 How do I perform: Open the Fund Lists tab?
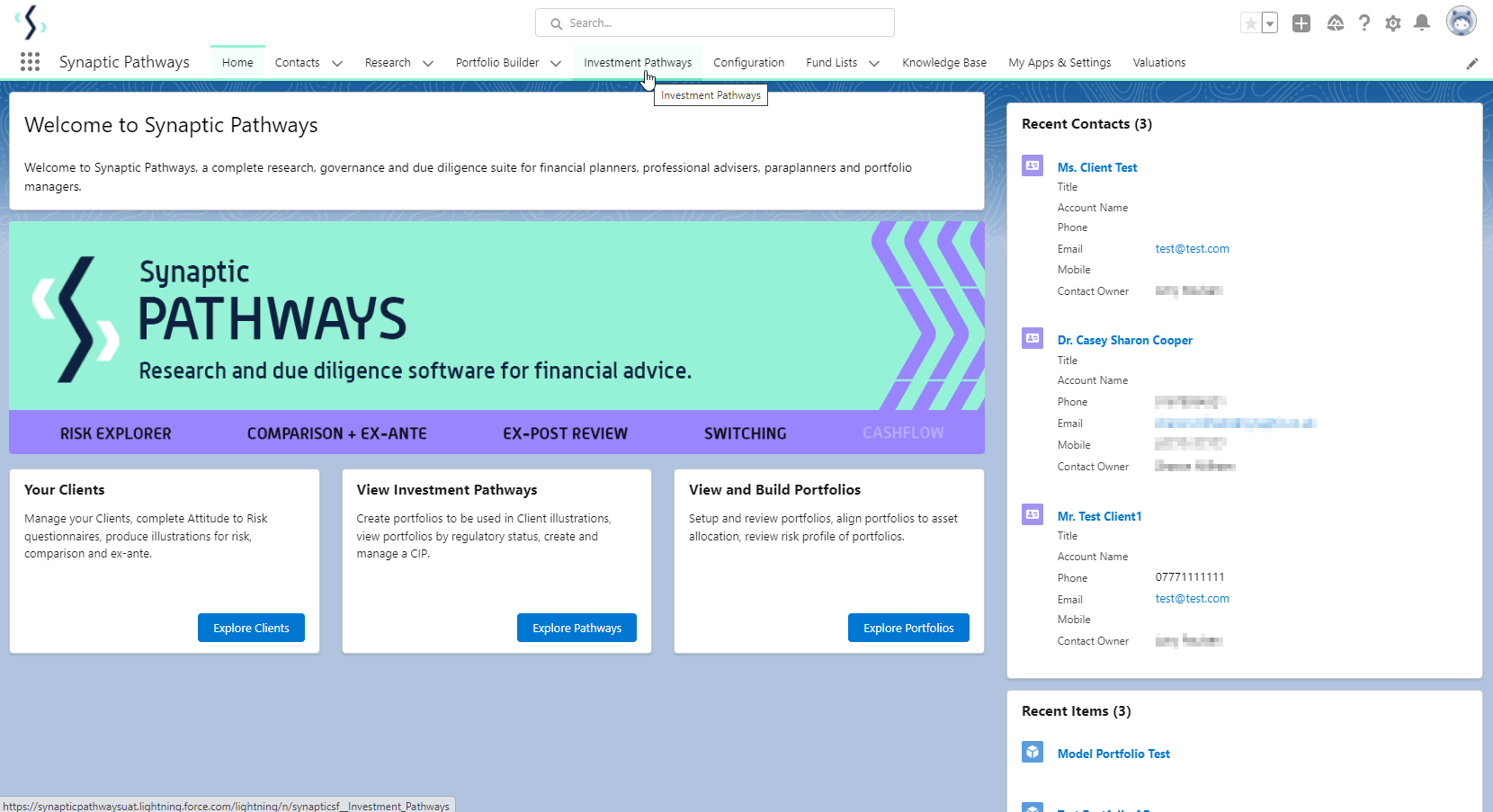point(832,63)
